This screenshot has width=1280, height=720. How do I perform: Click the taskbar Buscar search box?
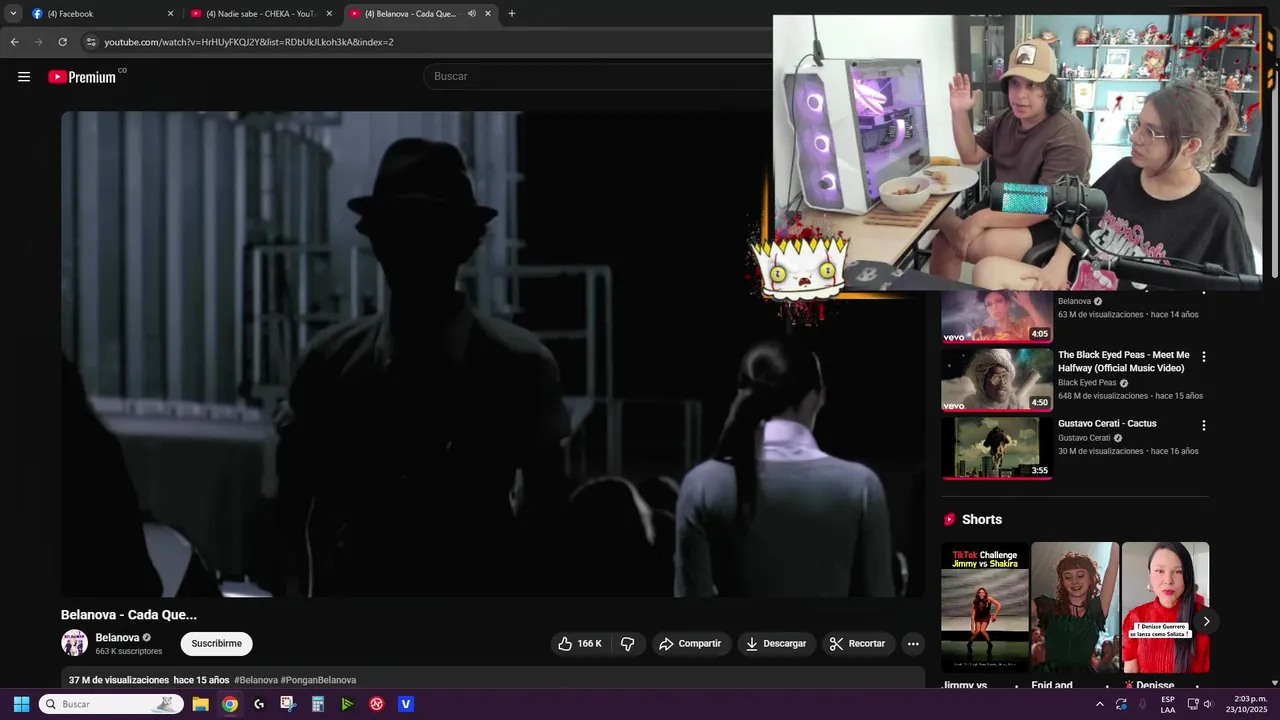click(111, 704)
